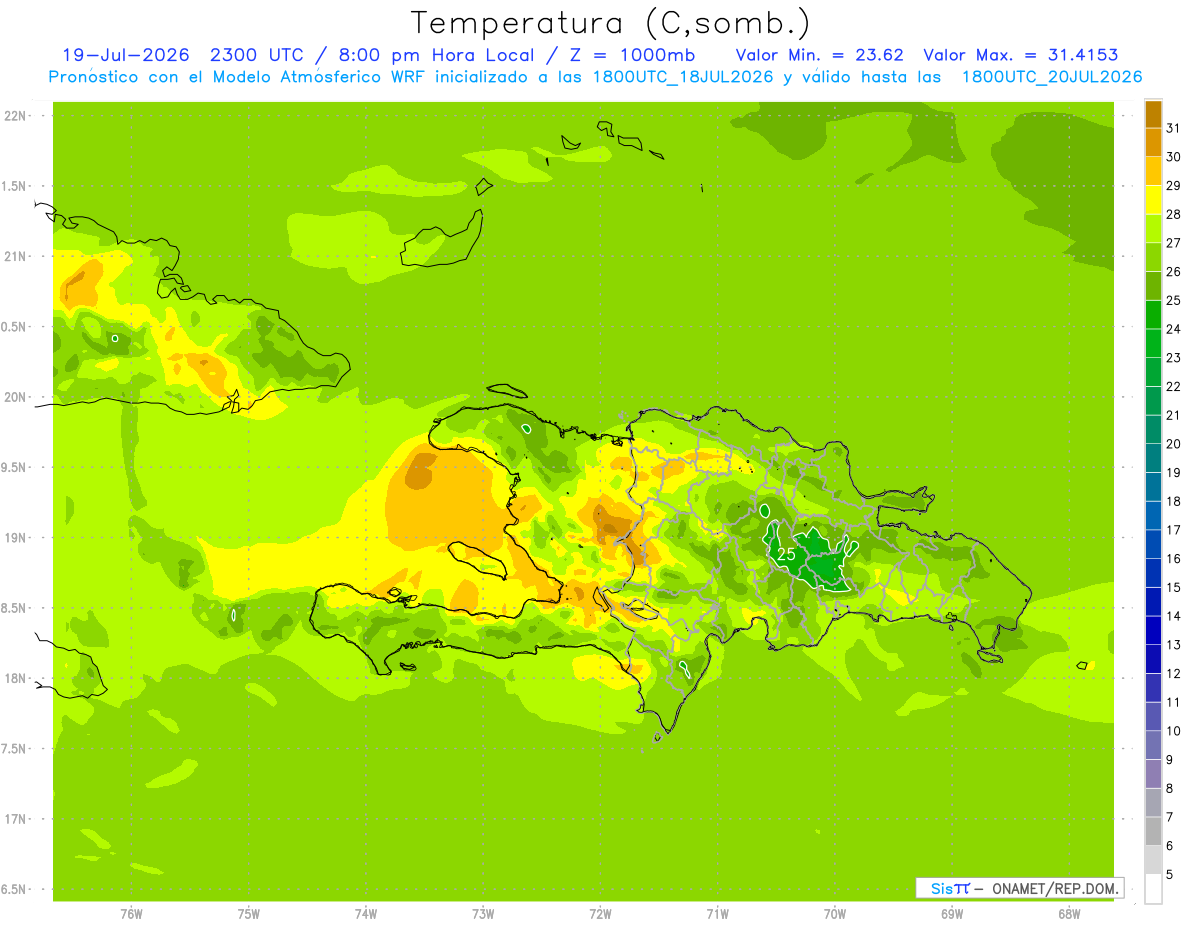
Task: Pick the gray colorbar swatch between 6 and 7
Action: [x=1153, y=832]
